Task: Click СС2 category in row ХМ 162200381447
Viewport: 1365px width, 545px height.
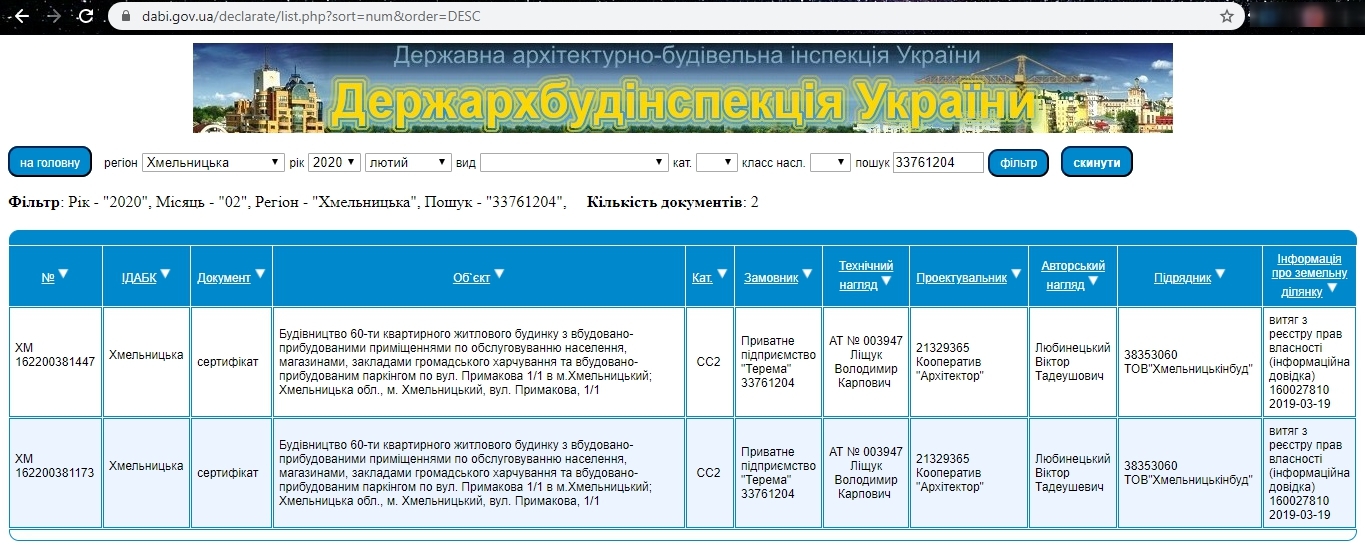Action: [709, 361]
